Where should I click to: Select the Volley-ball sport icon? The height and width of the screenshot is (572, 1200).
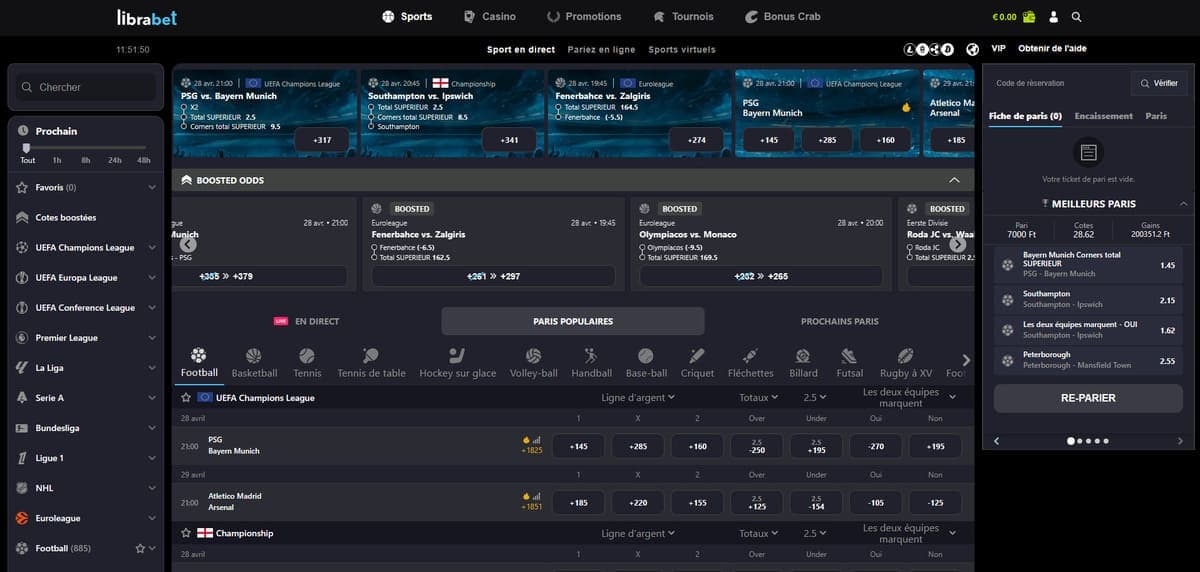tap(533, 364)
